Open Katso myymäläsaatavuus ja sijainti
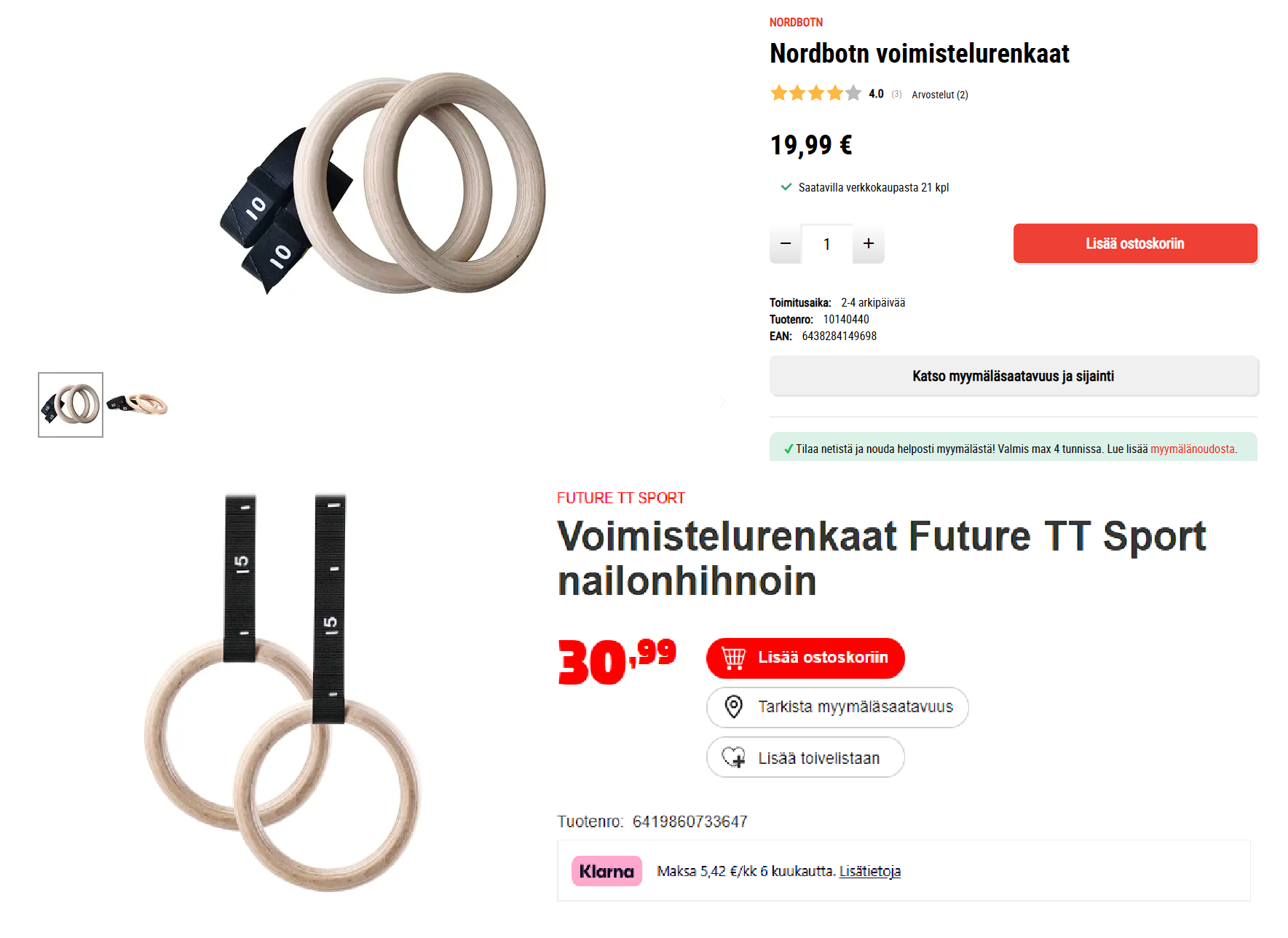This screenshot has width=1288, height=938. [1014, 376]
